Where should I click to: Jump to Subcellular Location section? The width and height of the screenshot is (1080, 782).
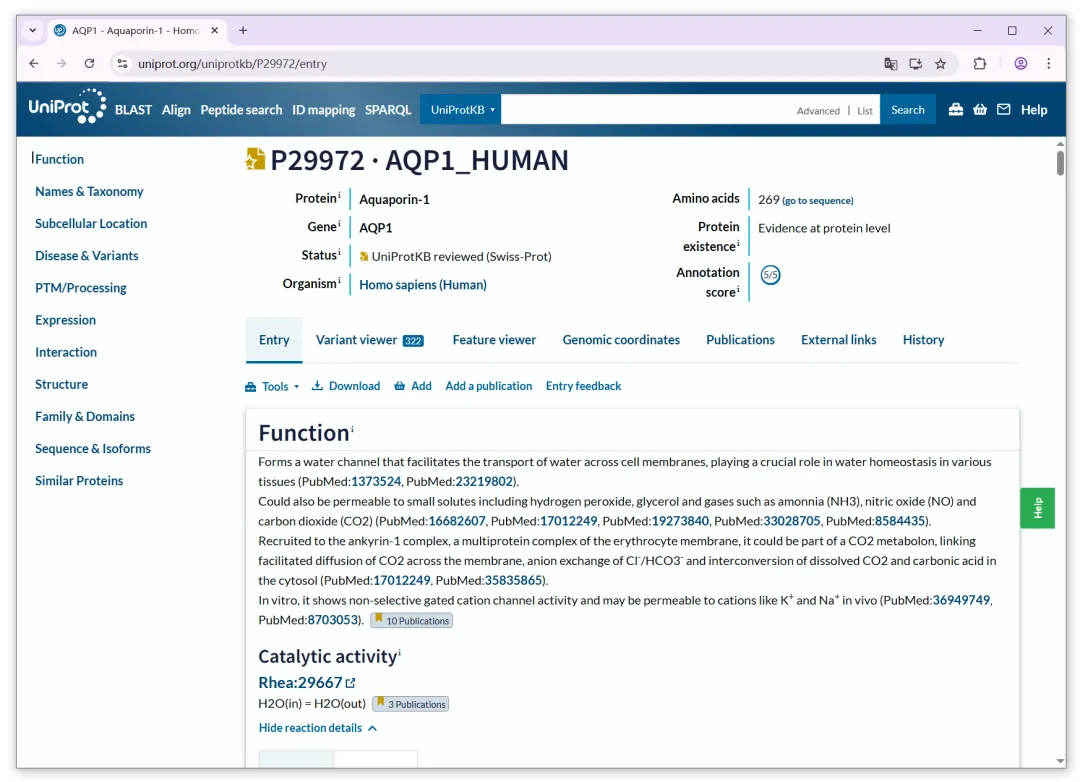click(x=91, y=223)
